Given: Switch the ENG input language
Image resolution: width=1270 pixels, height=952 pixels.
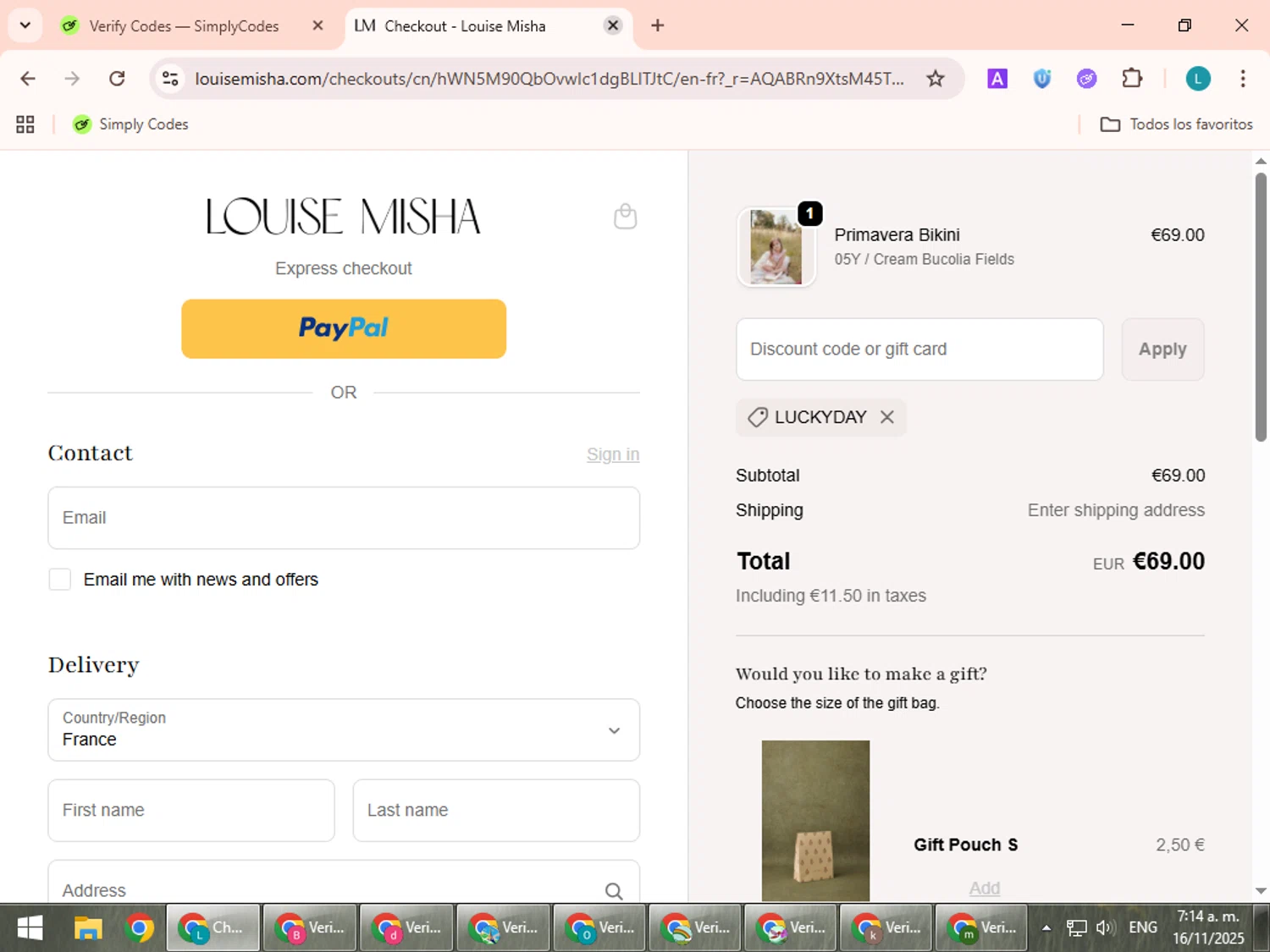Looking at the screenshot, I should [1142, 928].
